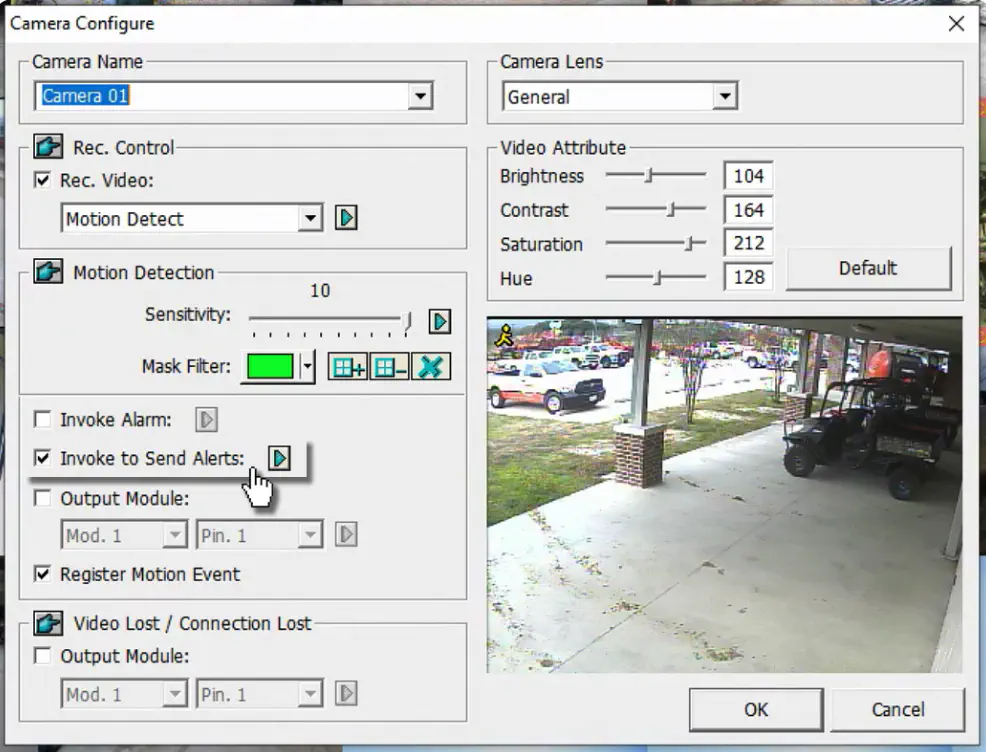Click the Rec. Control pointing hand icon

48,147
